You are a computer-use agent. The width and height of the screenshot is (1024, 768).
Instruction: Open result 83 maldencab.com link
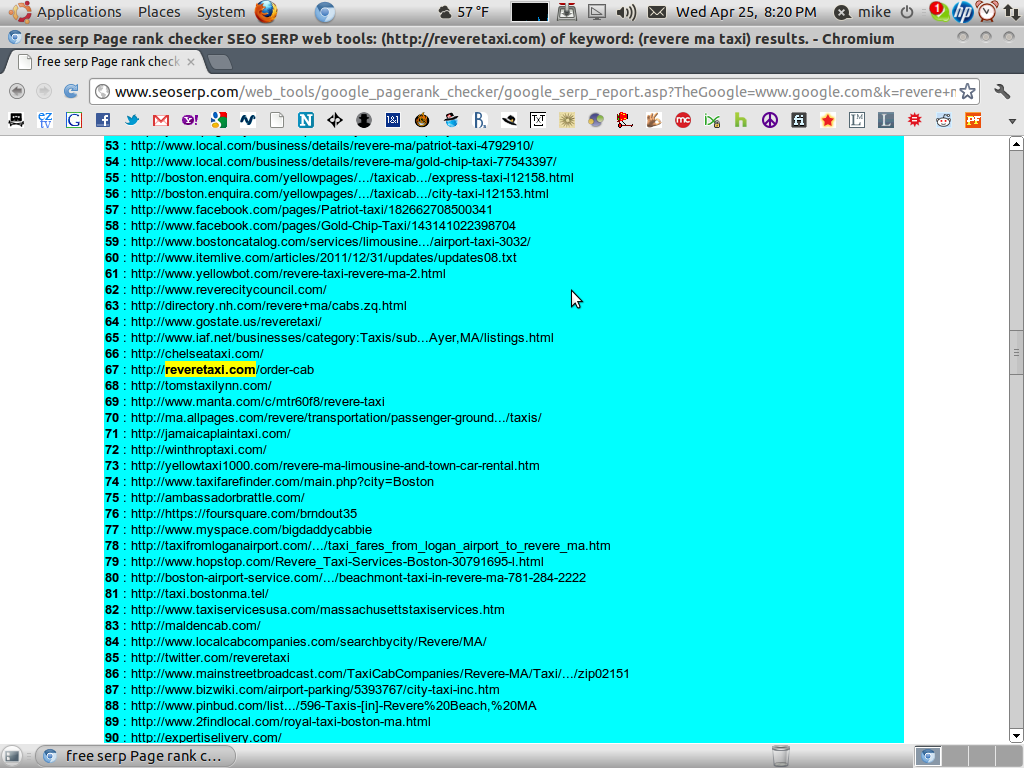[195, 626]
